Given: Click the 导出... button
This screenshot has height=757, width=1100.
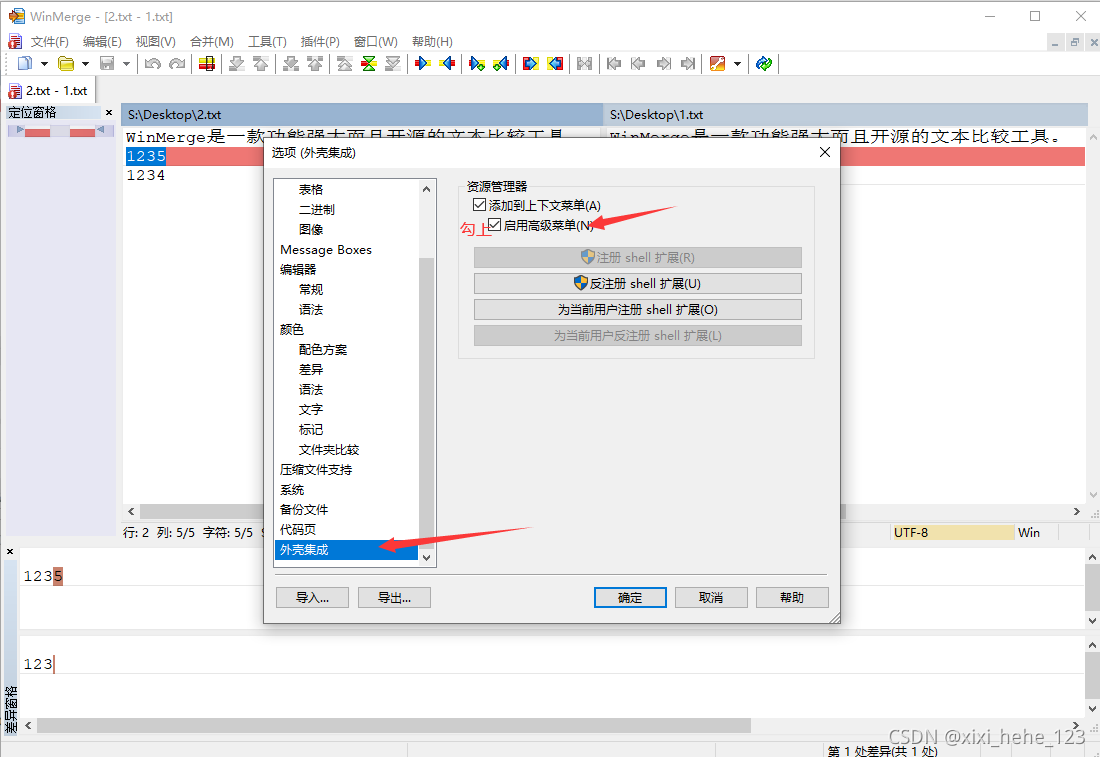Looking at the screenshot, I should tap(394, 598).
